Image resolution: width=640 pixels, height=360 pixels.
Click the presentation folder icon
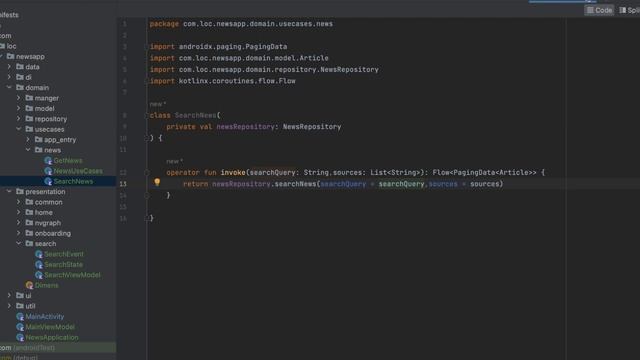tap(20, 191)
